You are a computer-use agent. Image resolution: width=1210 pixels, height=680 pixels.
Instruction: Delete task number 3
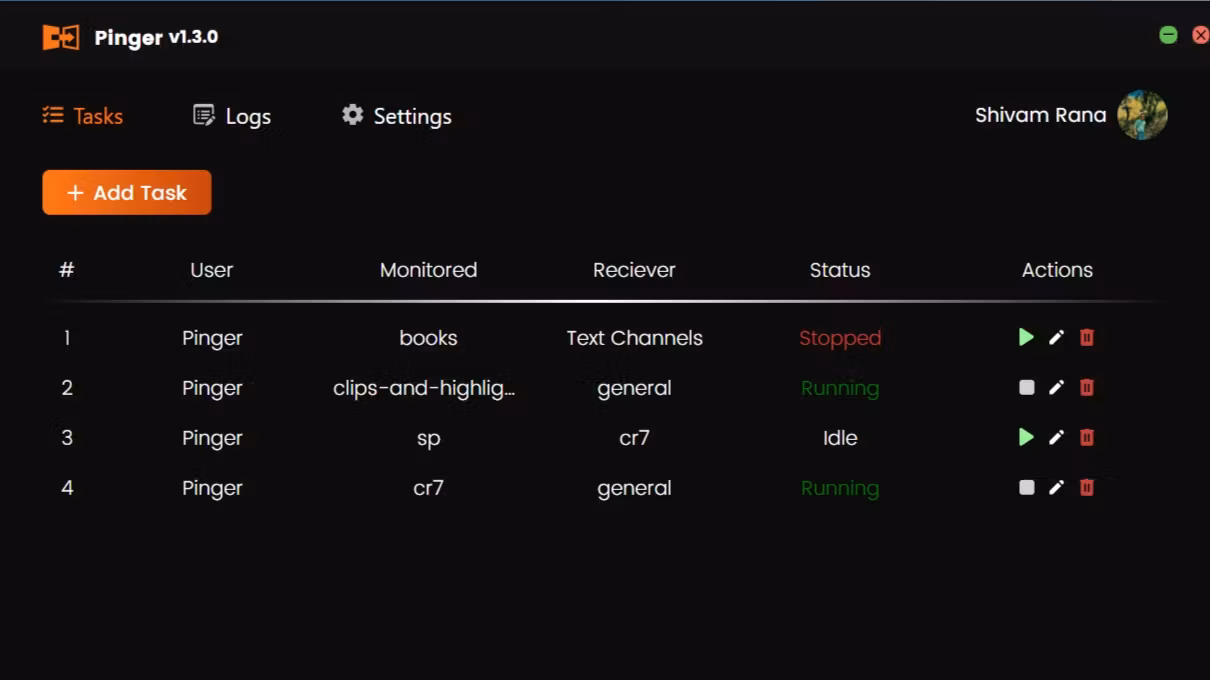1087,438
